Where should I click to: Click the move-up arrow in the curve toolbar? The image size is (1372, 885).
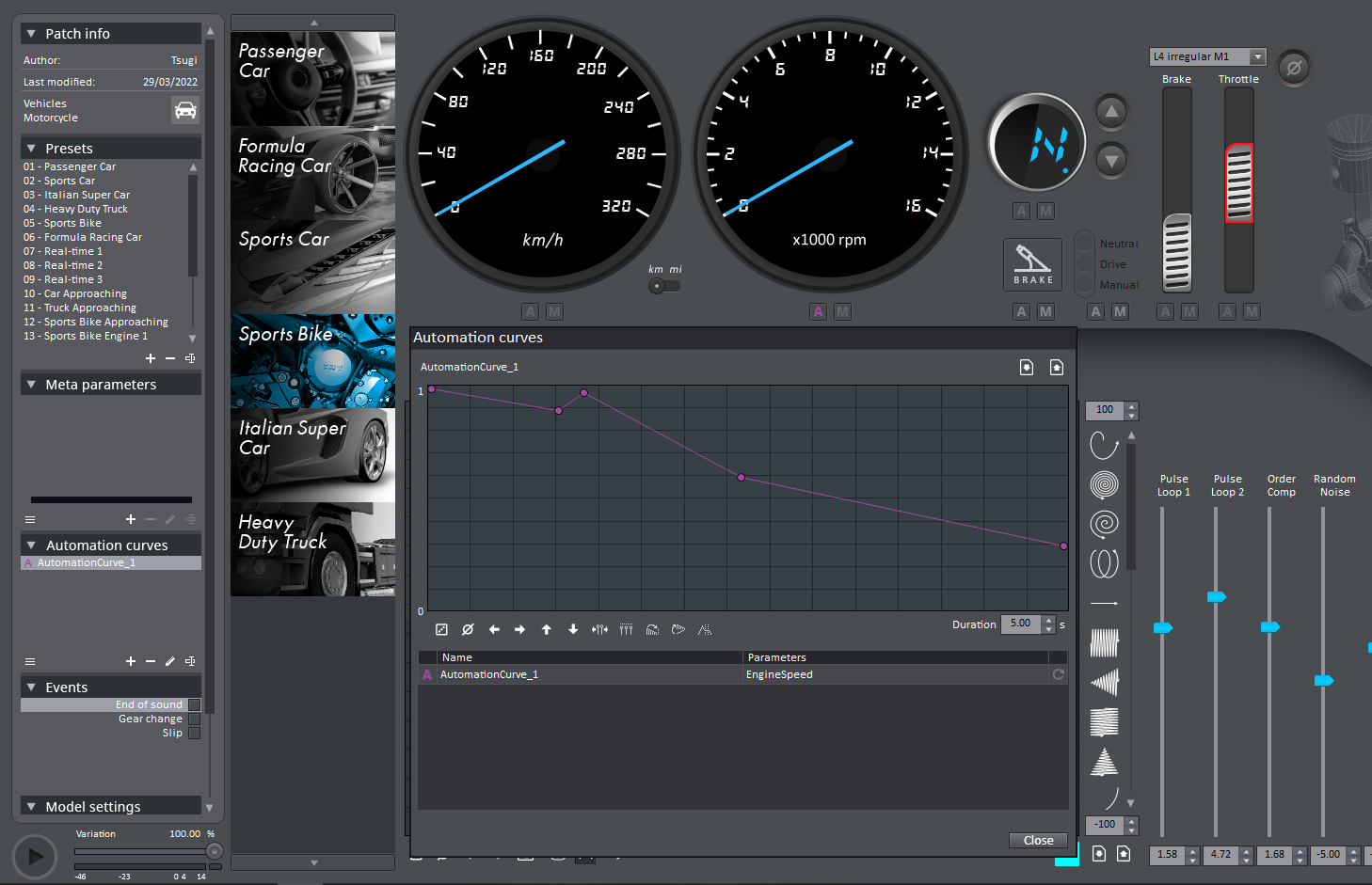tap(547, 630)
